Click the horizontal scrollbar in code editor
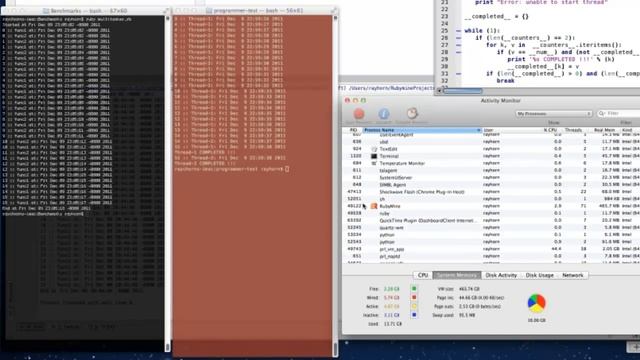Image resolution: width=640 pixels, height=360 pixels. [462, 91]
